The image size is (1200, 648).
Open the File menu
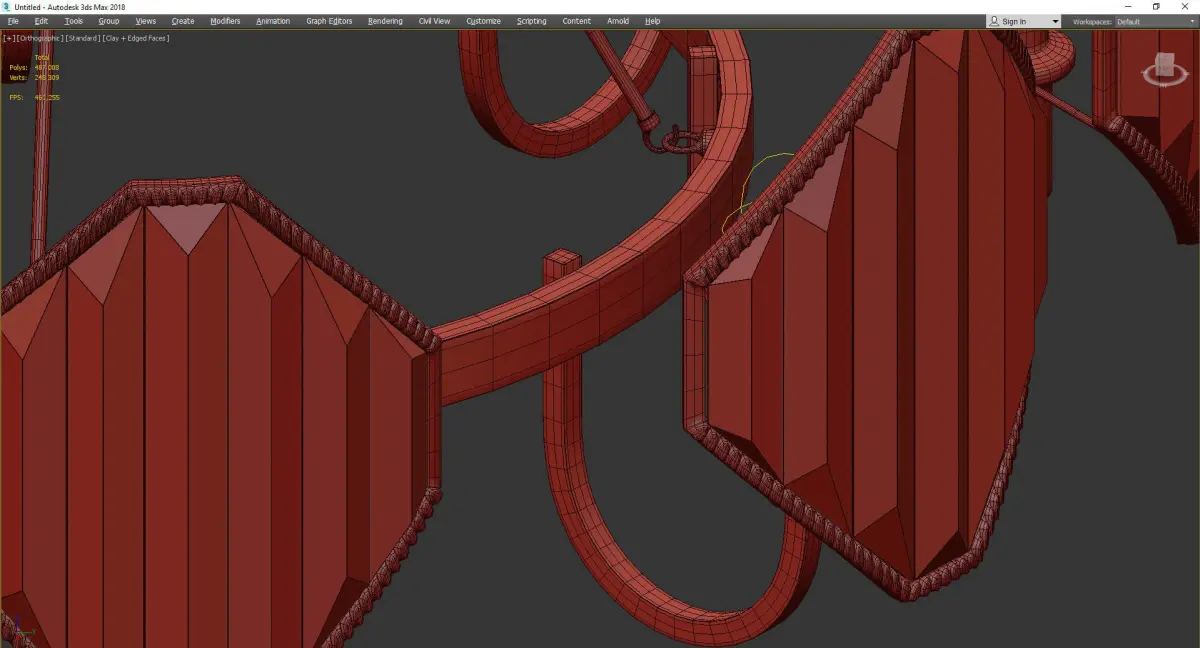click(x=13, y=21)
